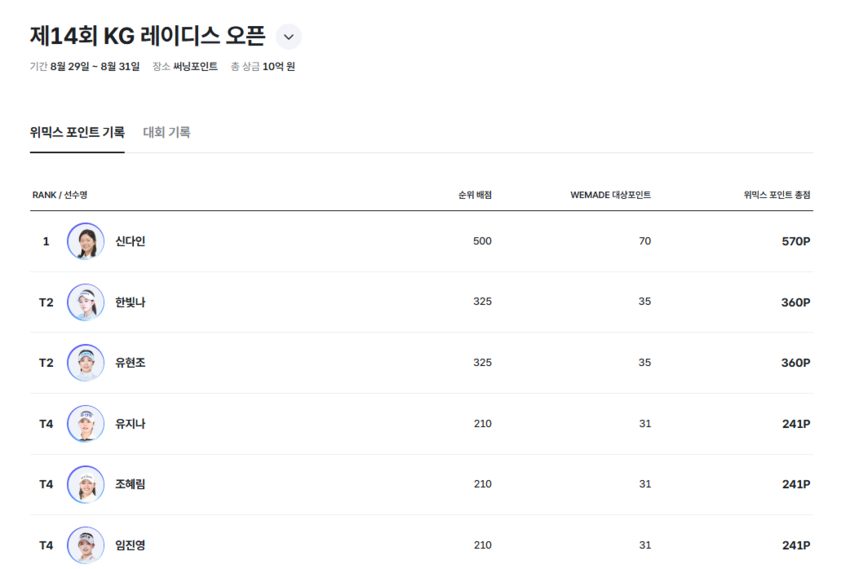Expand the tournament selector dropdown chevron
This screenshot has height=569, width=850.
click(x=288, y=37)
